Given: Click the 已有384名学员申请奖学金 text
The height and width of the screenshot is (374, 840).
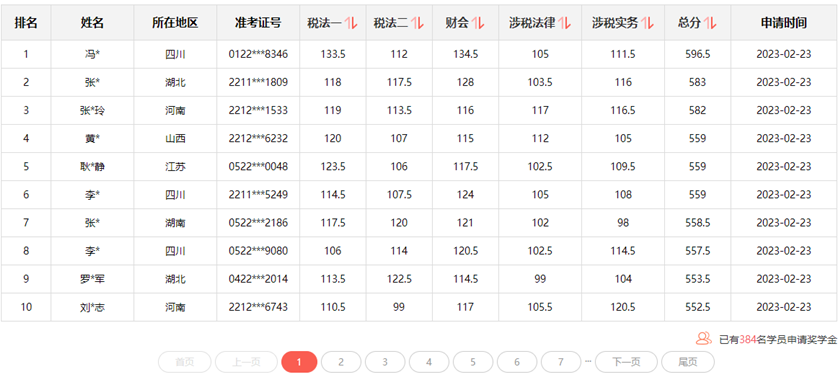Looking at the screenshot, I should pos(777,339).
